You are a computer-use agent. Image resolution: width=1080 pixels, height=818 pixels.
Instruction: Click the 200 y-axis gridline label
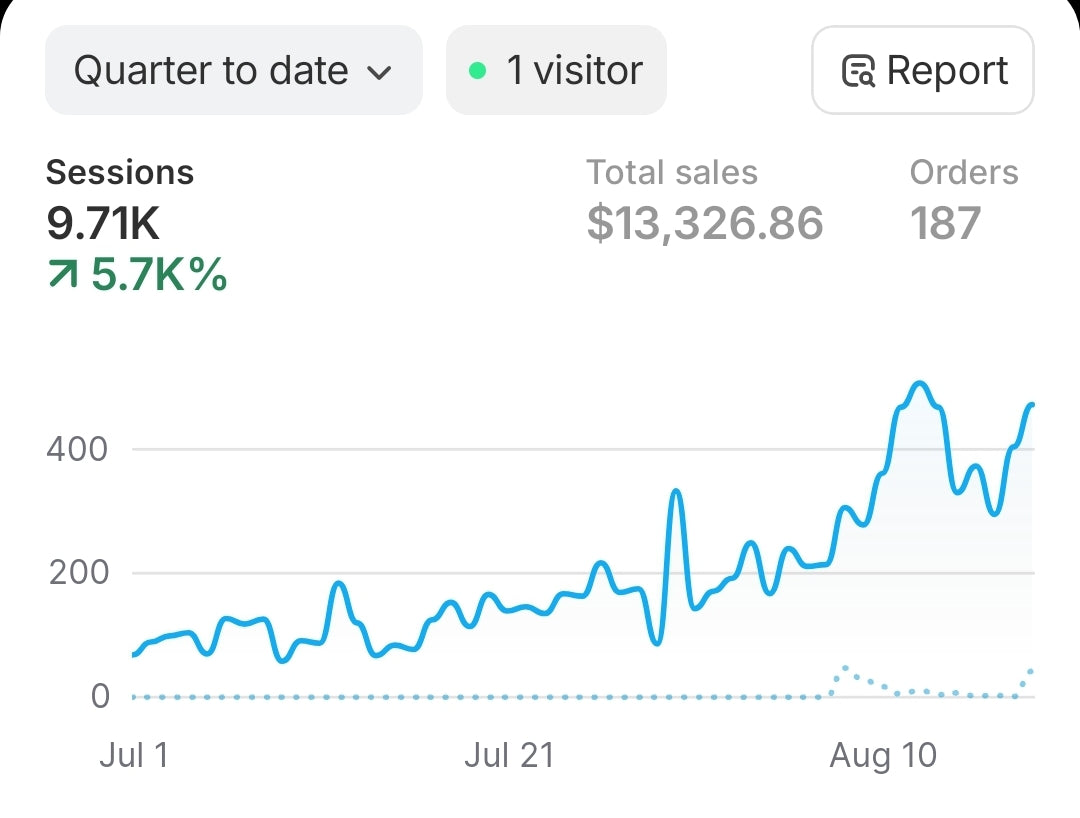pyautogui.click(x=77, y=573)
